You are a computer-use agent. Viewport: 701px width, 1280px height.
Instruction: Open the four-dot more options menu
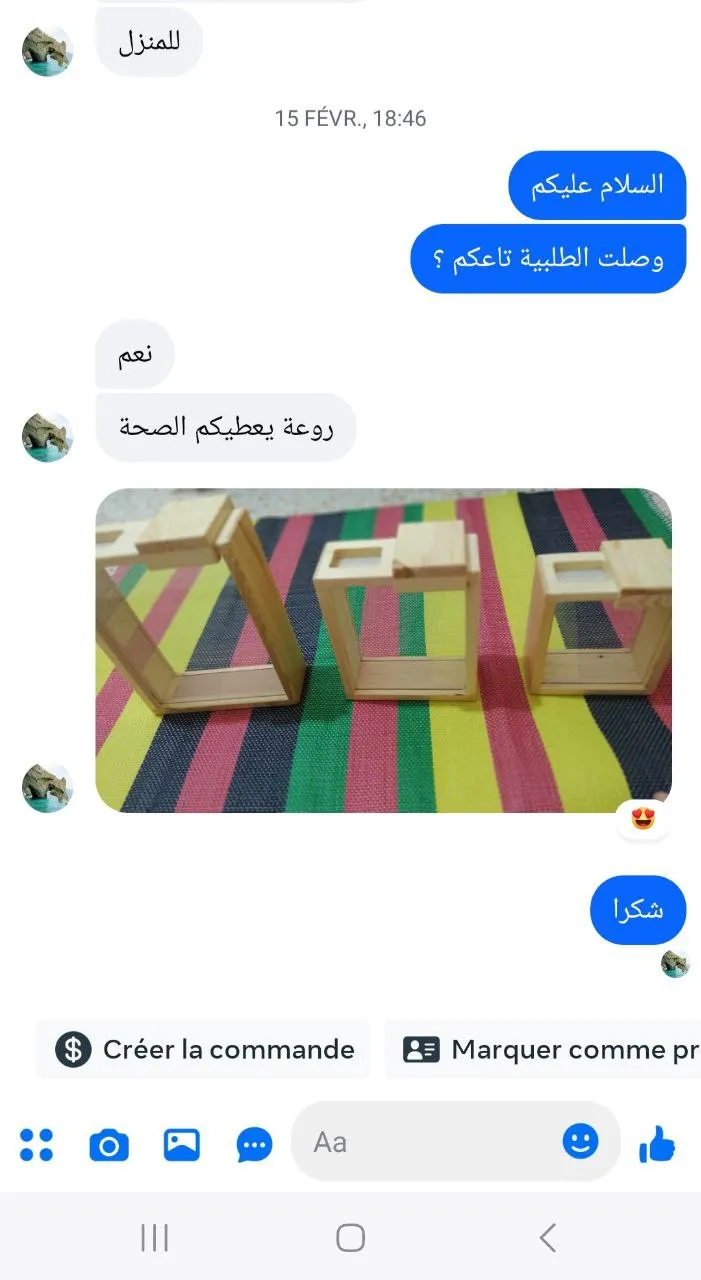pyautogui.click(x=37, y=1144)
